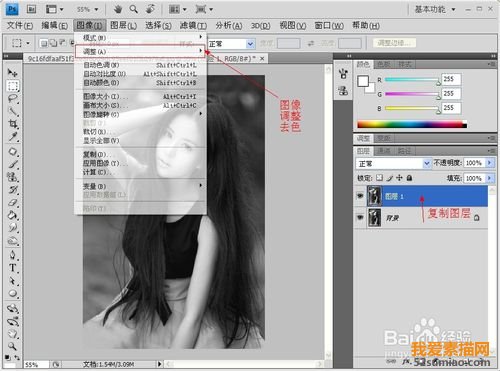The height and width of the screenshot is (371, 500).
Task: Select the Rectangular Marquee tool in the toolbox
Action: tap(13, 86)
